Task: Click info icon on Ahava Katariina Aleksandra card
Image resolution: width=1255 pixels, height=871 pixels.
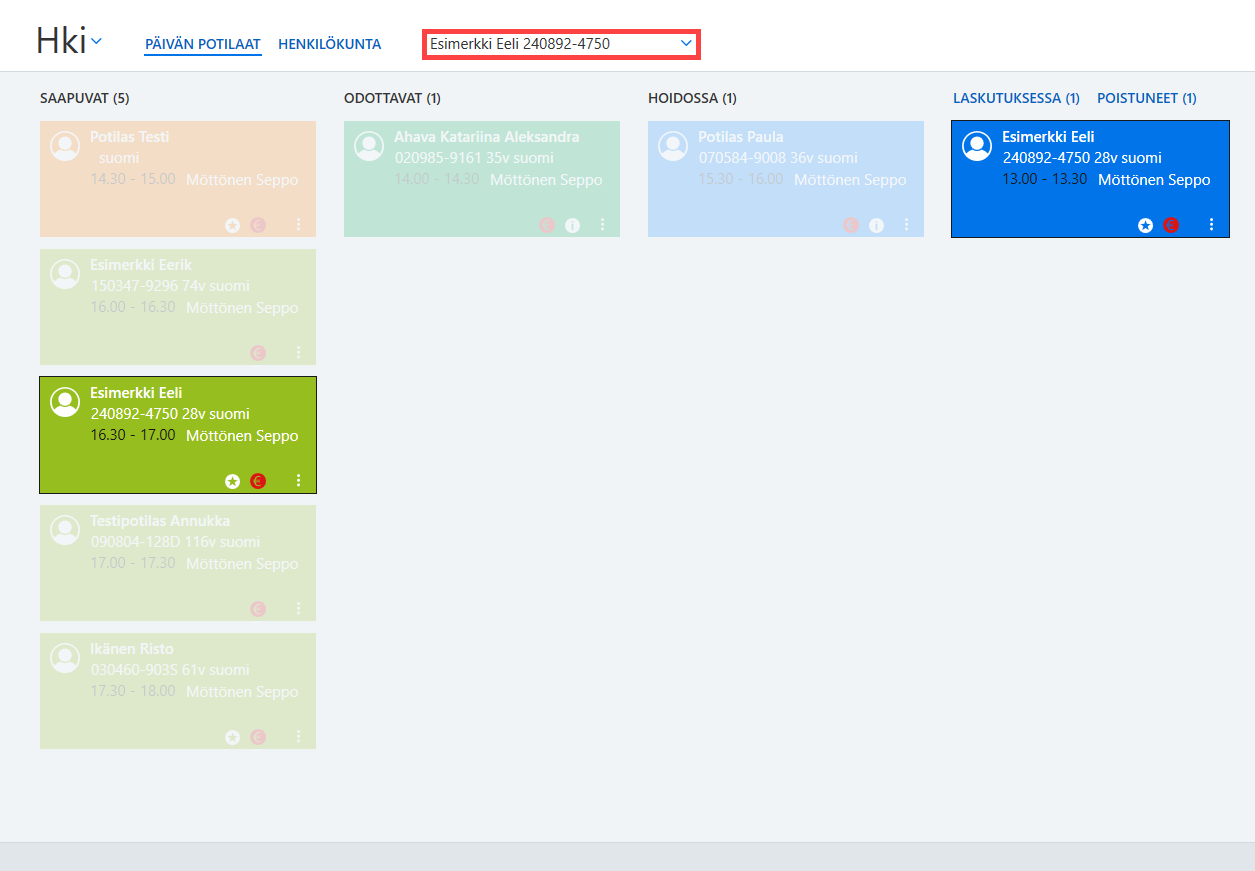Action: pos(572,225)
